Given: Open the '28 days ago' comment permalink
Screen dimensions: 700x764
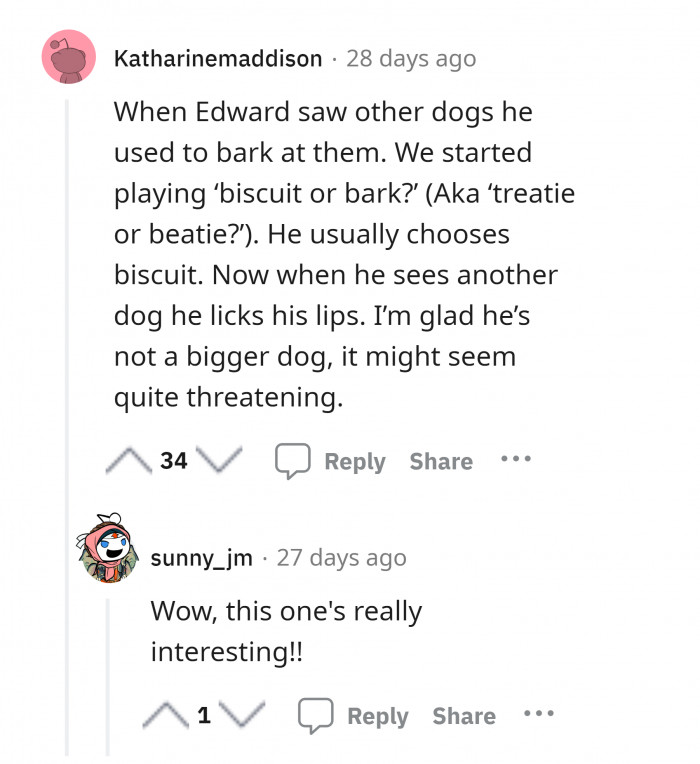Looking at the screenshot, I should tap(411, 59).
